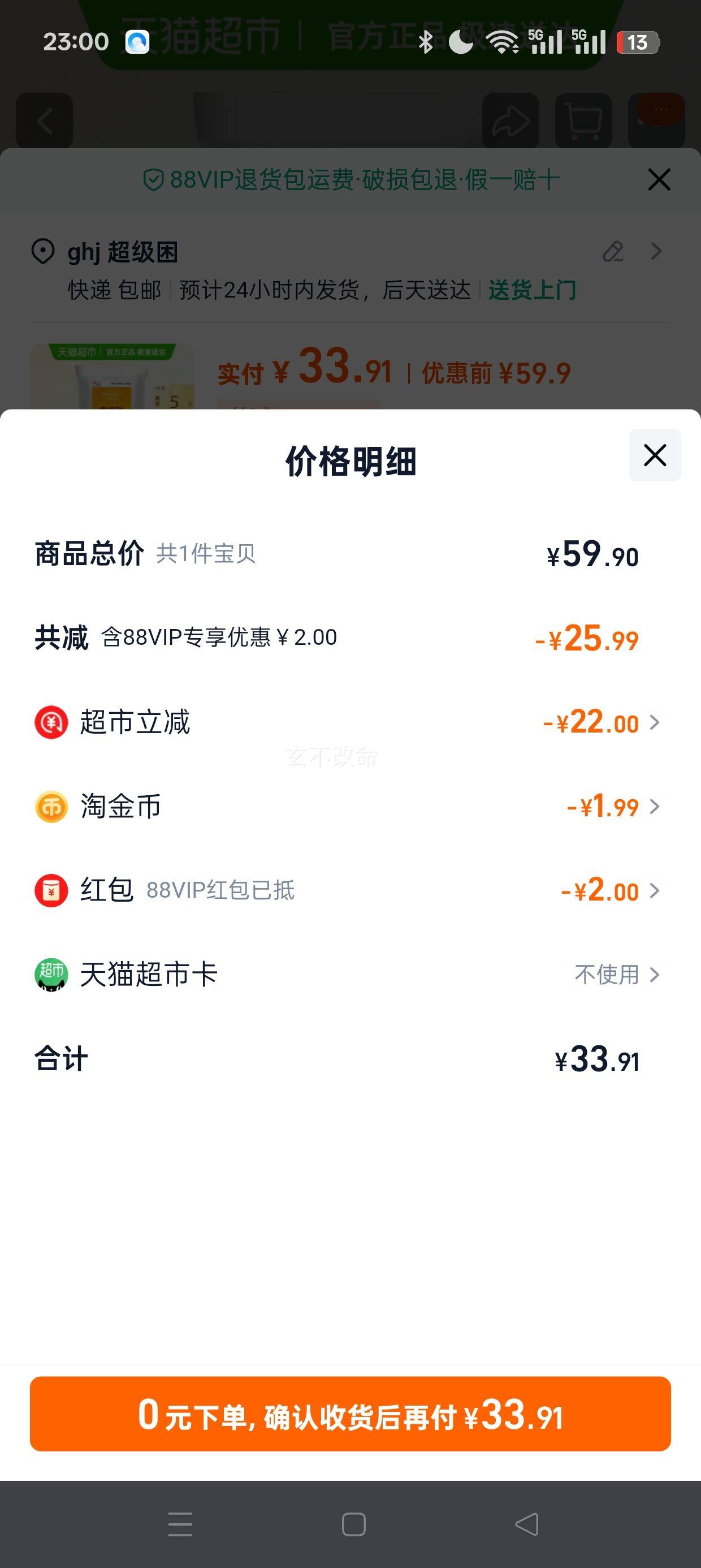Tap the gold 淘金币 coin icon
The height and width of the screenshot is (1568, 701).
[x=51, y=807]
